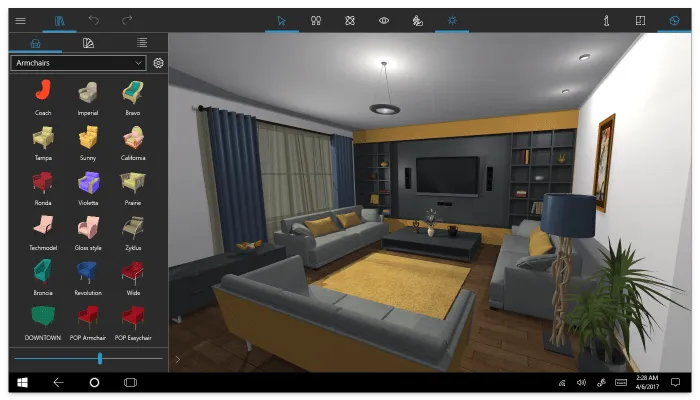This screenshot has height=400, width=700.
Task: Switch to 3D cube view
Action: [x=674, y=21]
